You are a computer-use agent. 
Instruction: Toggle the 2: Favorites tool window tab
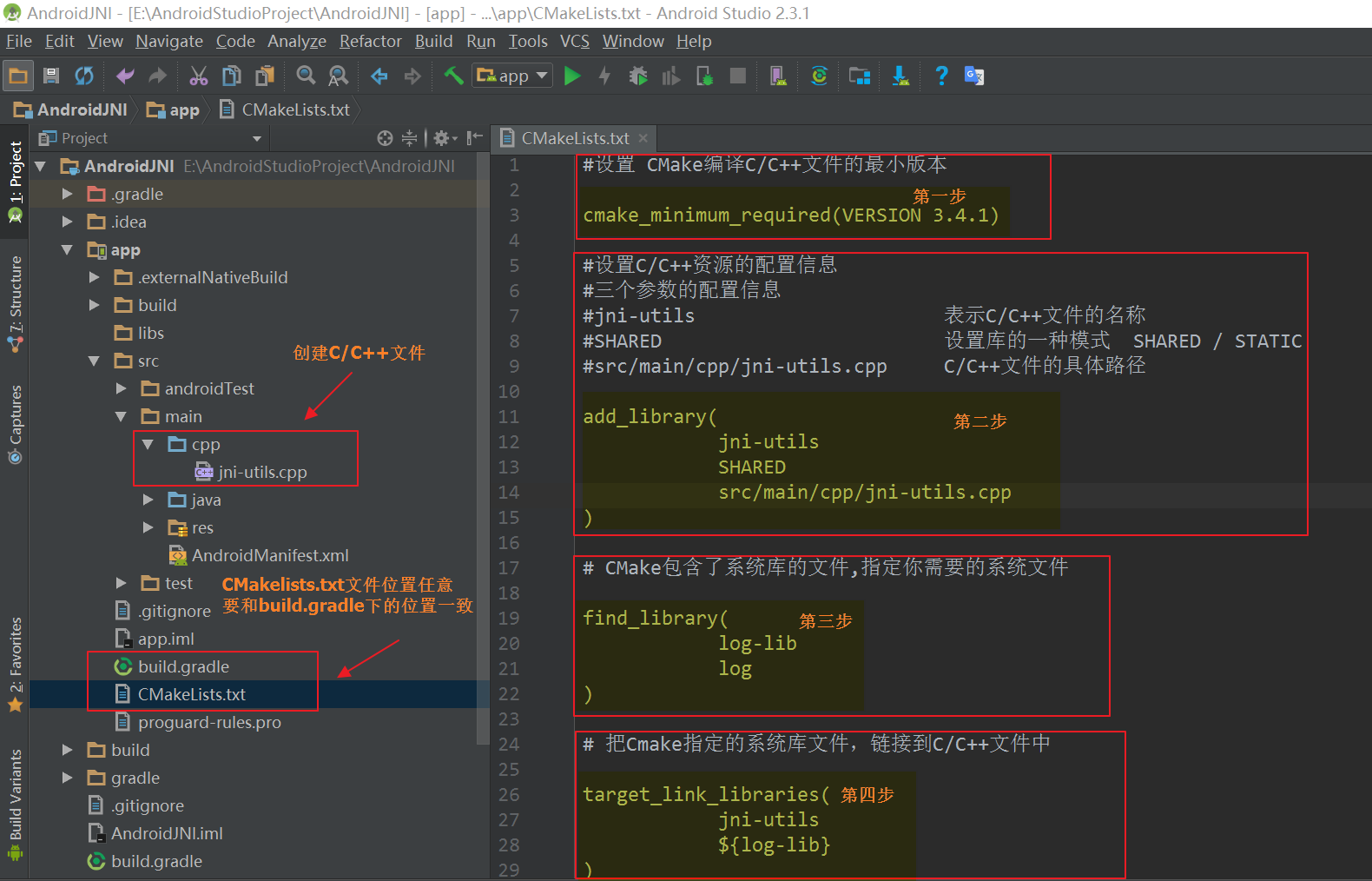pyautogui.click(x=15, y=665)
